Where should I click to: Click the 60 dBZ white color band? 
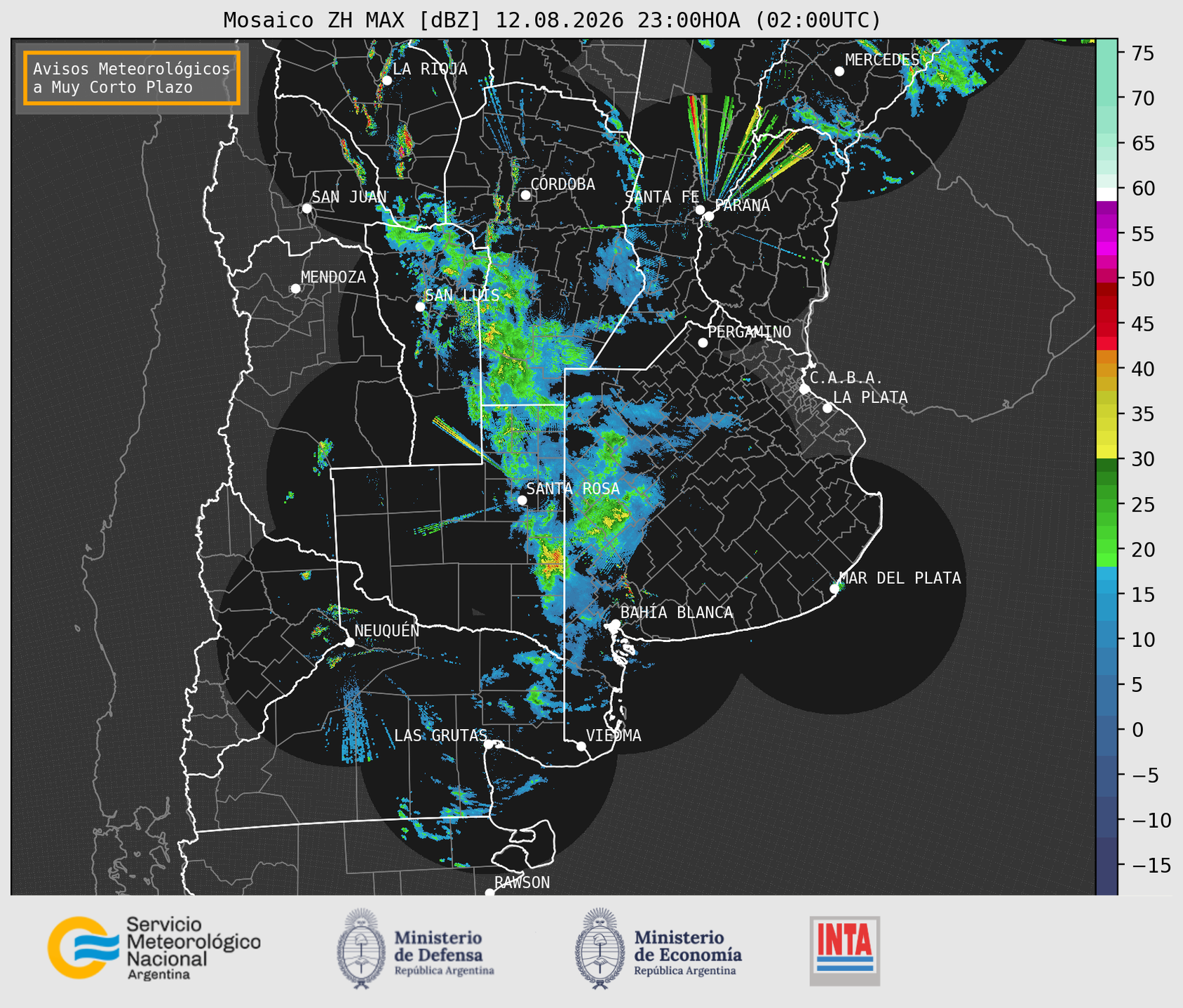pyautogui.click(x=1107, y=194)
